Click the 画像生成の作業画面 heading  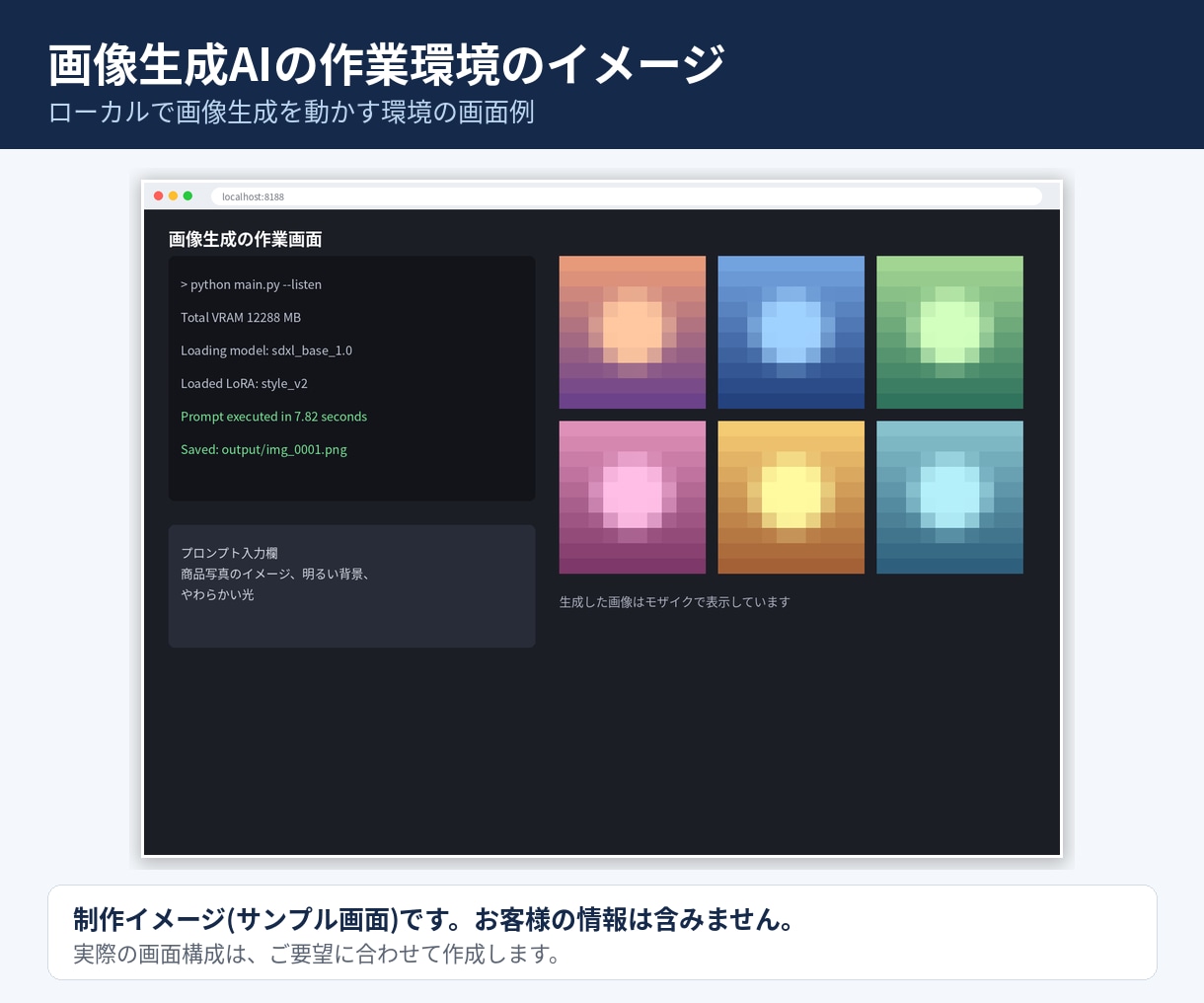[246, 239]
